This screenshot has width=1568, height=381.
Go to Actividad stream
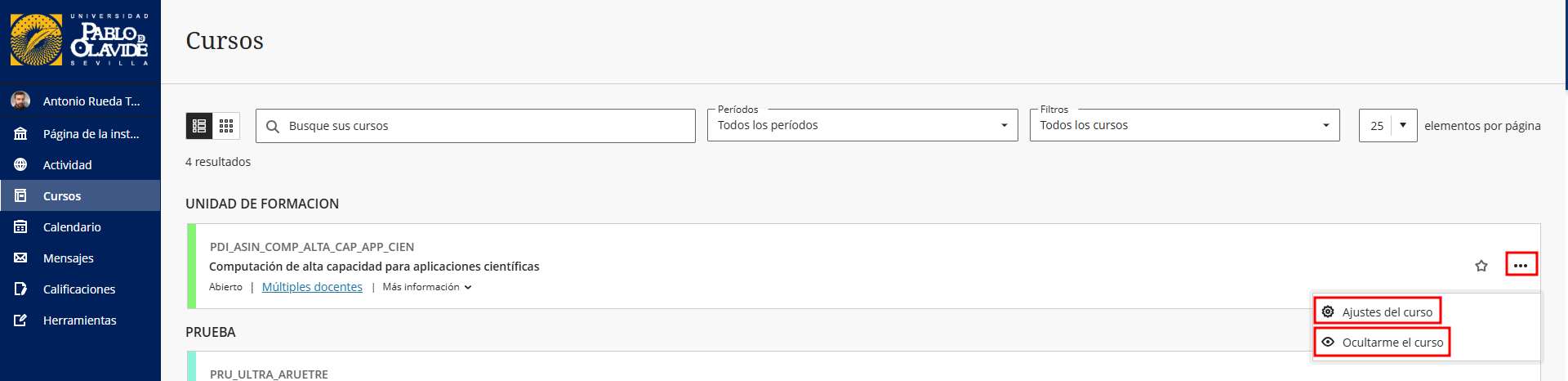[x=67, y=164]
